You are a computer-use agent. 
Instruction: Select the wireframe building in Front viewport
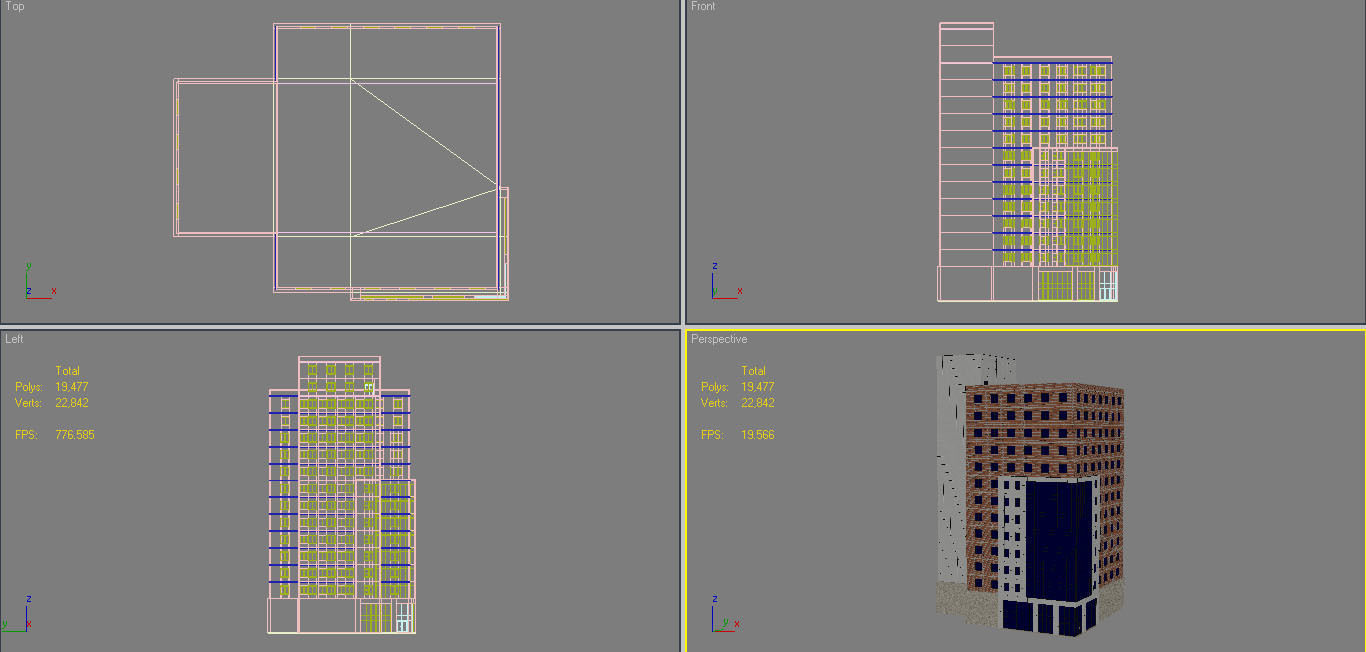pyautogui.click(x=1027, y=162)
